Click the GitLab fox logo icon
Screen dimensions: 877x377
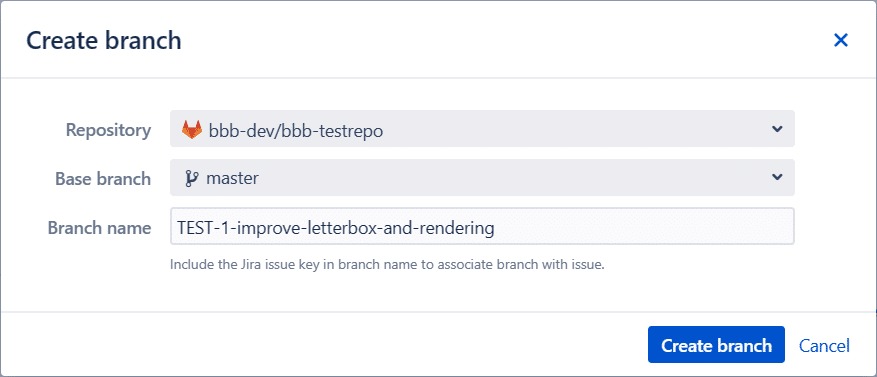click(x=192, y=130)
